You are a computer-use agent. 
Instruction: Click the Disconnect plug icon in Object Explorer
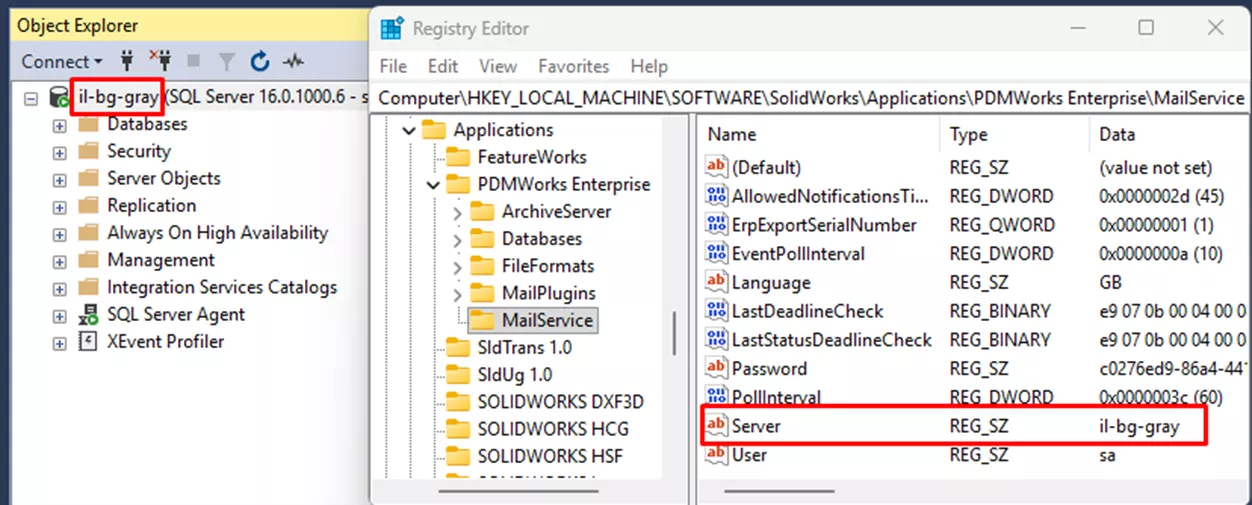160,61
